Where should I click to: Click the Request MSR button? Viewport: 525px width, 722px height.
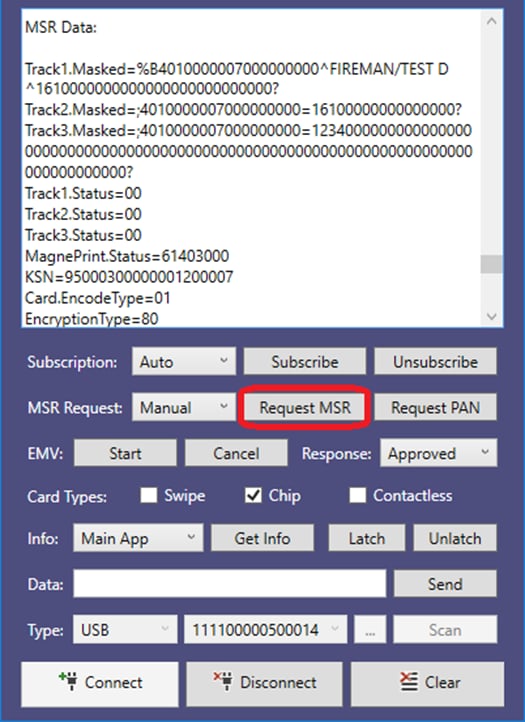(305, 407)
